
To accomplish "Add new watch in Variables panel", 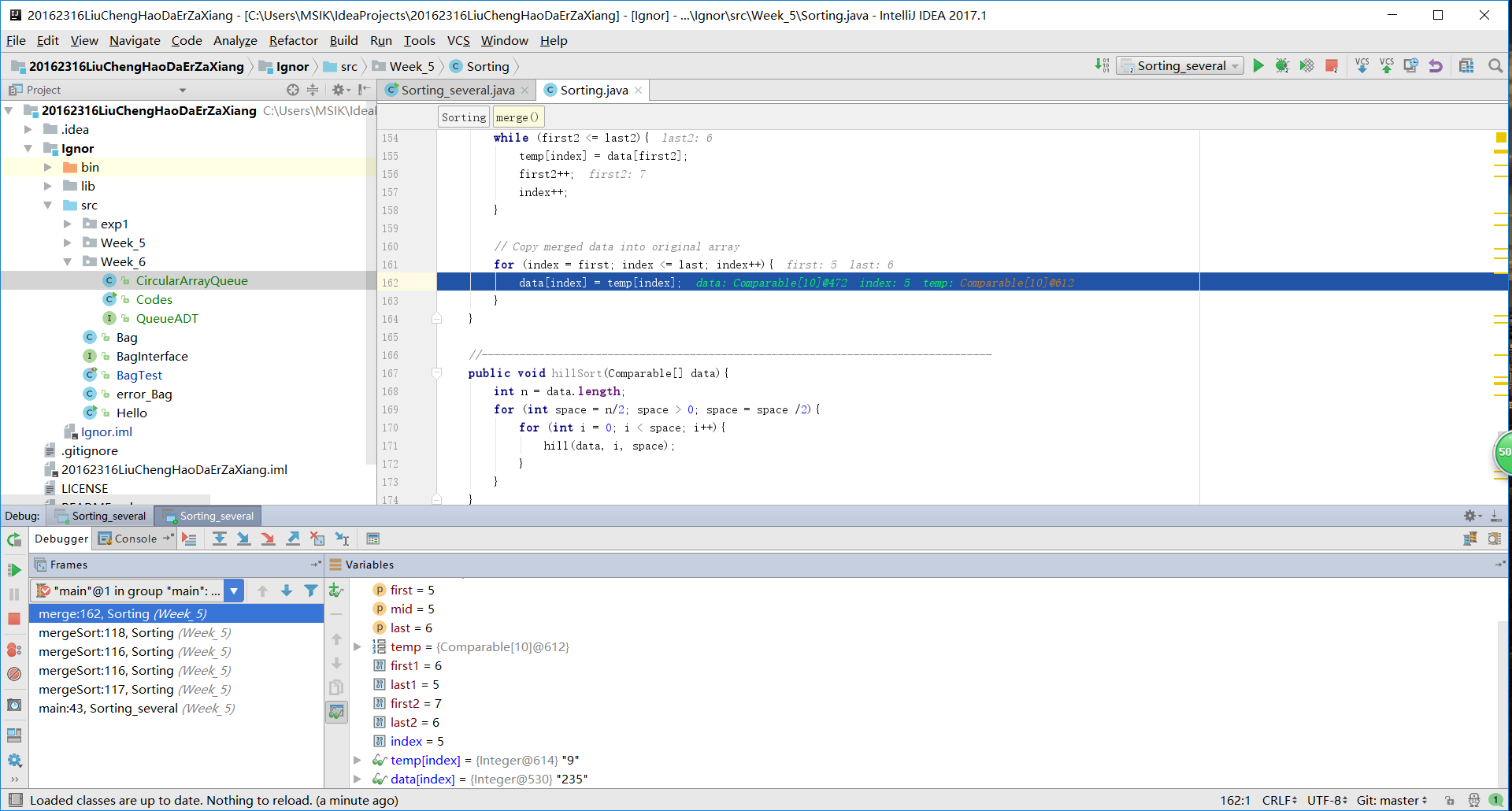I will coord(336,590).
